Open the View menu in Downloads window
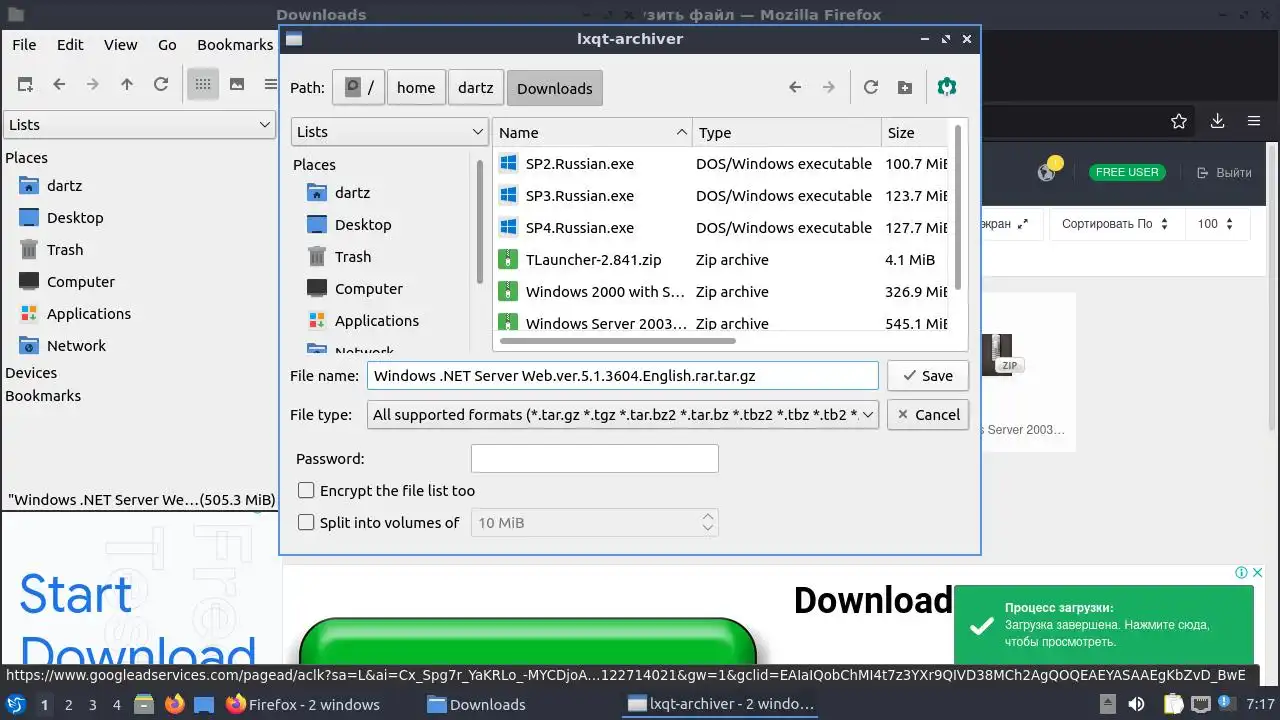 [121, 45]
